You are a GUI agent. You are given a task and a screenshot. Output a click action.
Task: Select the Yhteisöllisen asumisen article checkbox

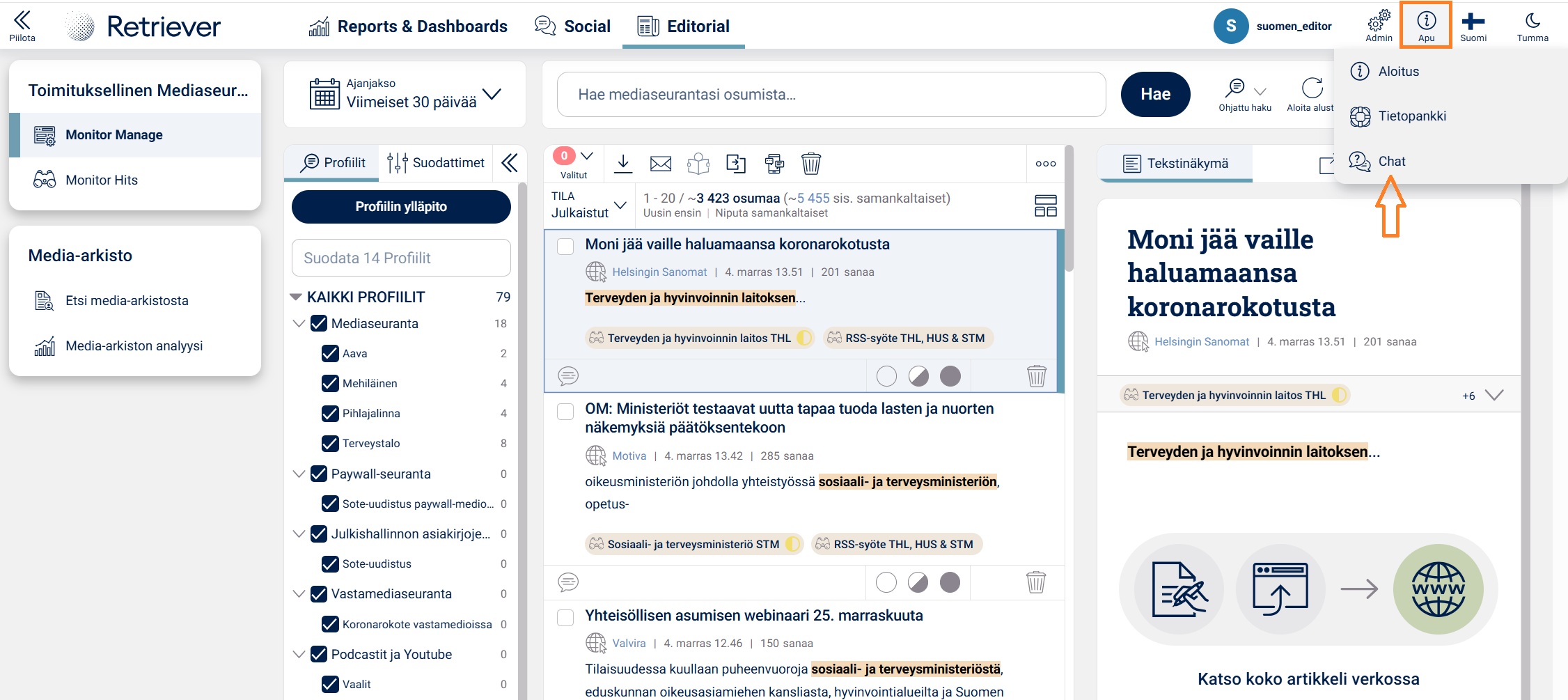pos(565,617)
